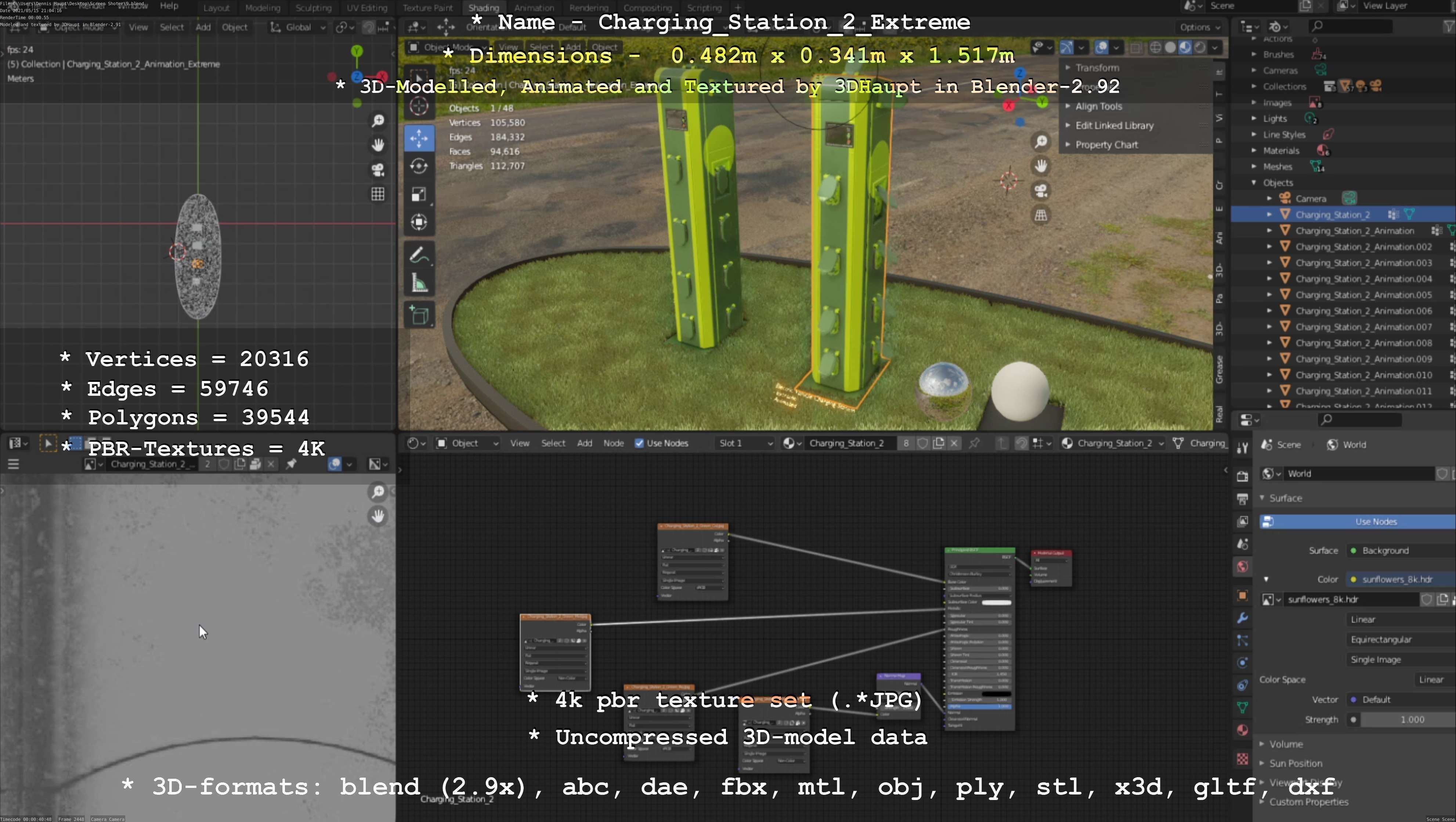Open the Object mode selector in the shader editor
The width and height of the screenshot is (1456, 822).
467,443
